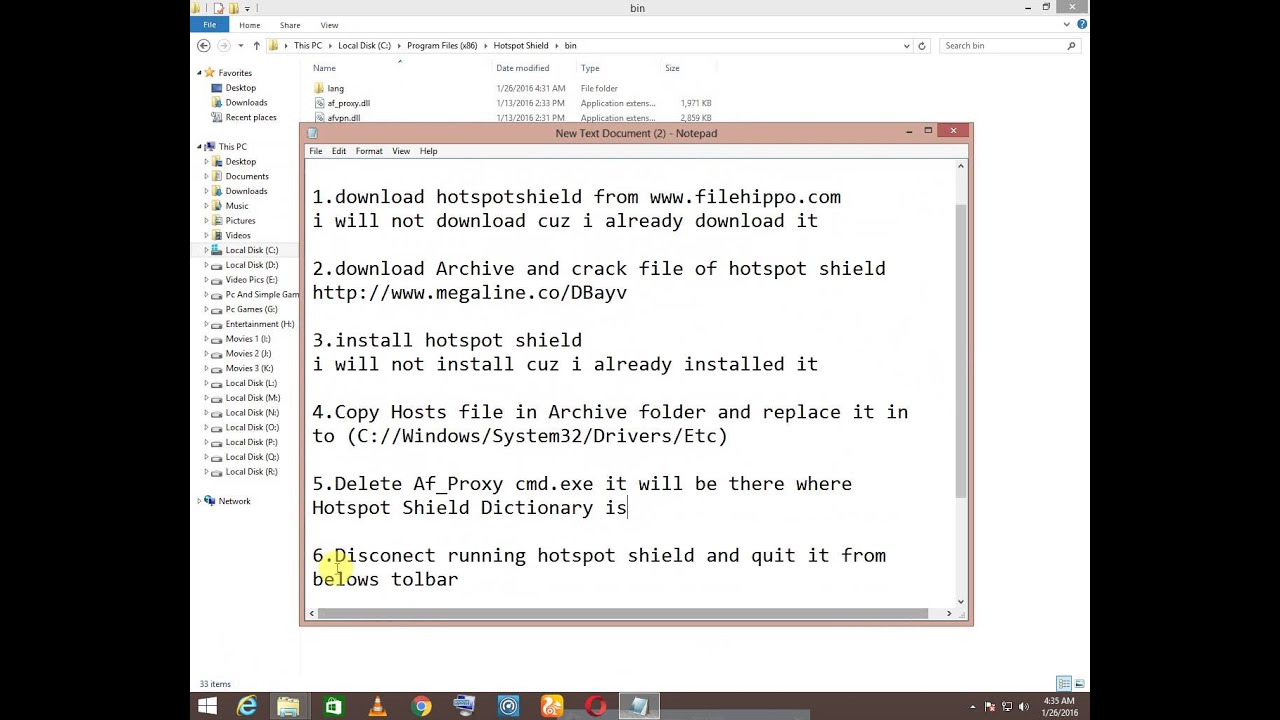
Task: Open Notepad View menu
Action: point(401,151)
